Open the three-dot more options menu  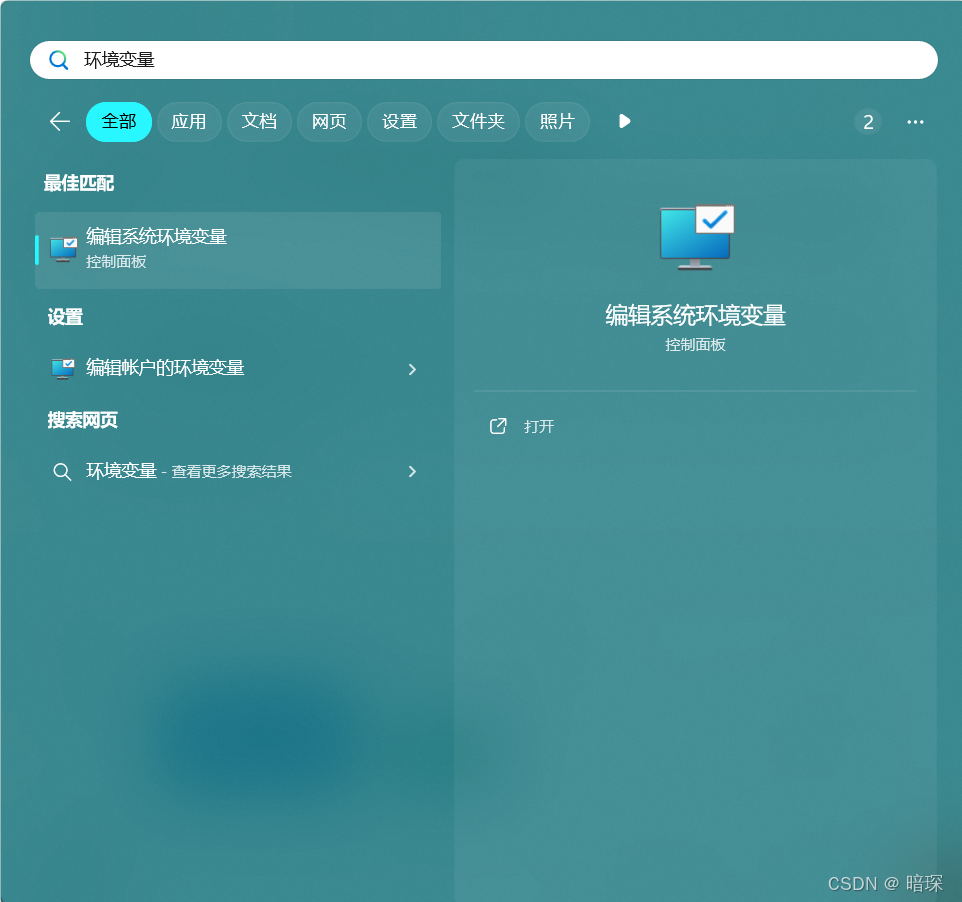click(x=915, y=122)
